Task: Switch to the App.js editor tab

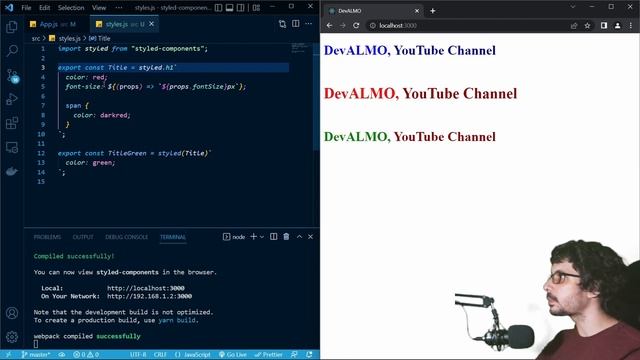Action: 53,24
